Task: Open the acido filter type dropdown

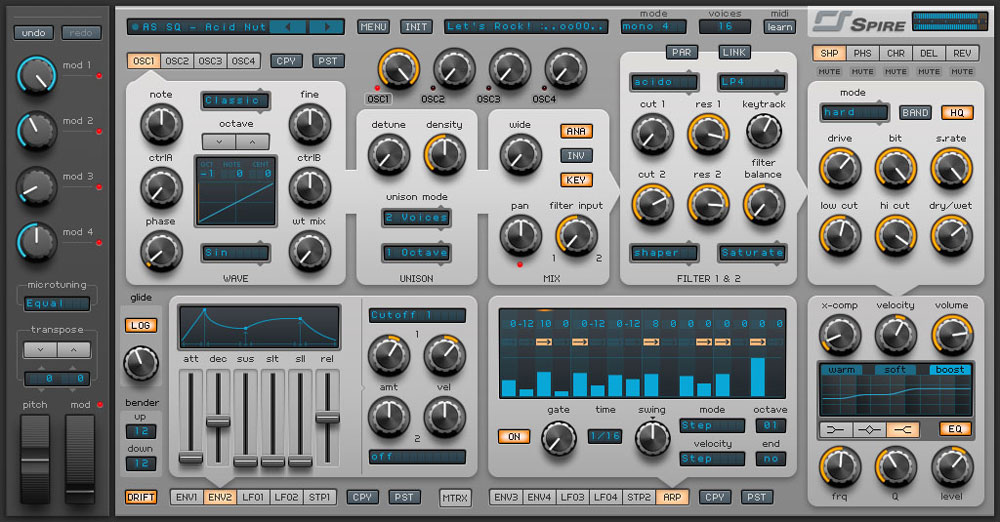Action: tap(664, 82)
